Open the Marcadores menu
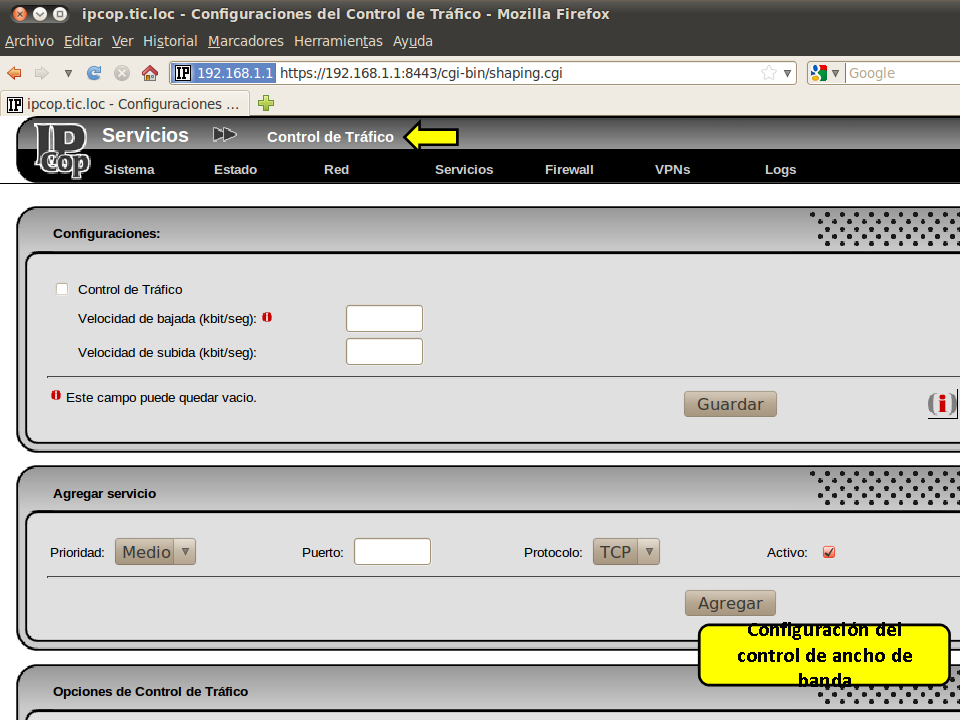 (246, 41)
